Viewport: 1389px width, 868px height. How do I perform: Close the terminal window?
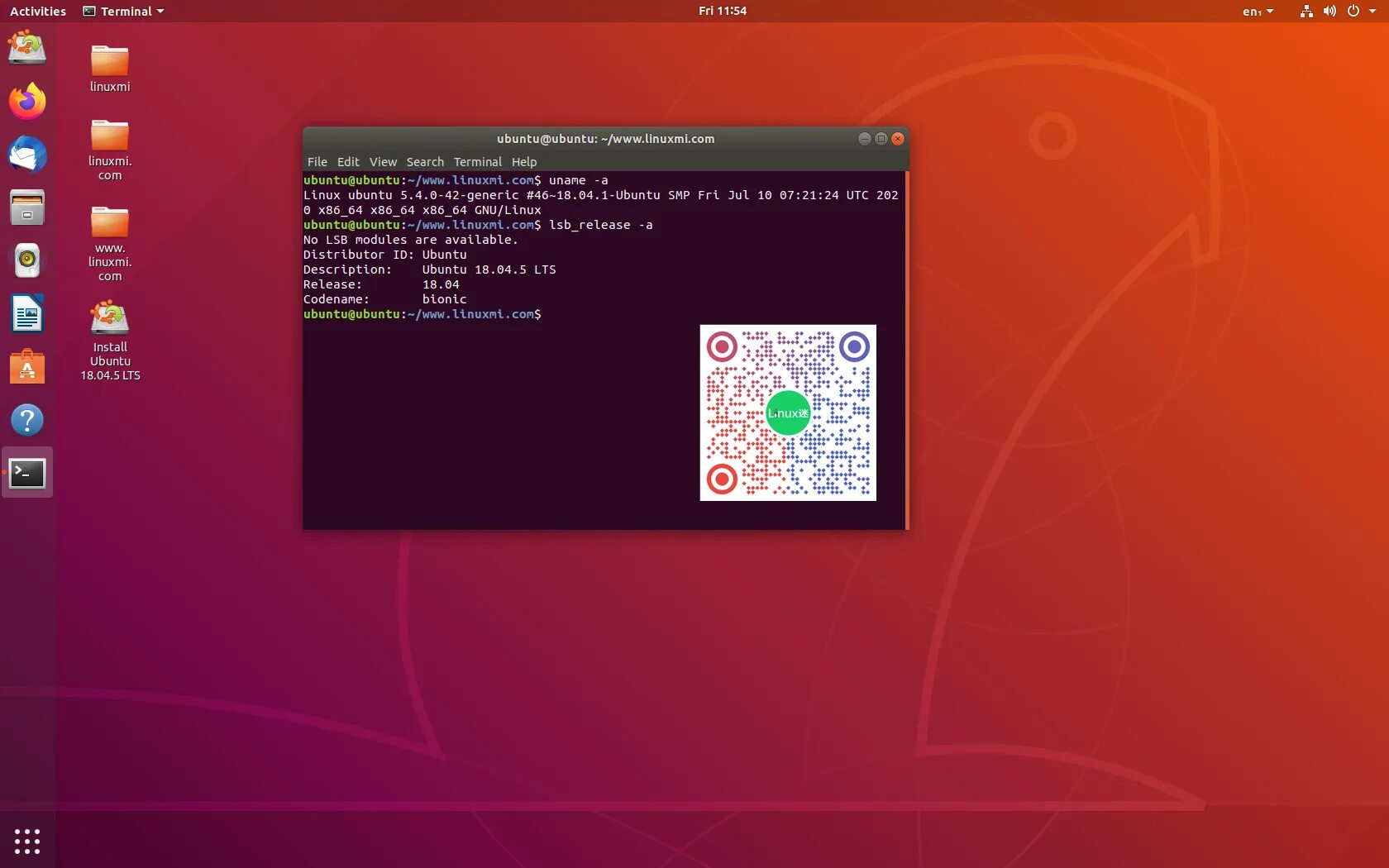click(x=898, y=139)
